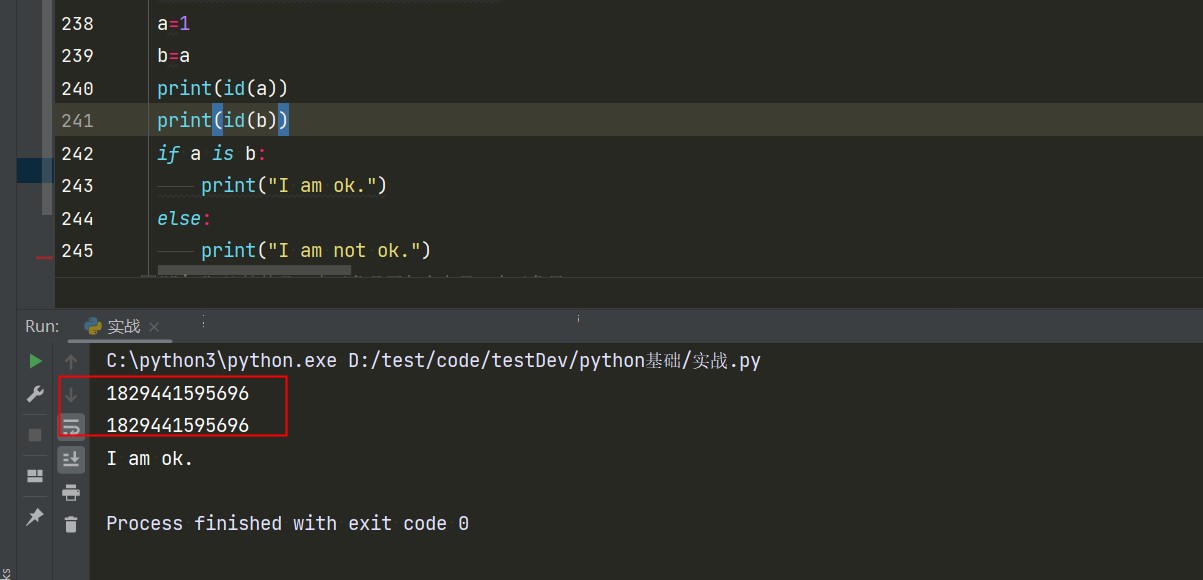Open run configuration wrench settings
This screenshot has width=1203, height=580.
point(35,394)
